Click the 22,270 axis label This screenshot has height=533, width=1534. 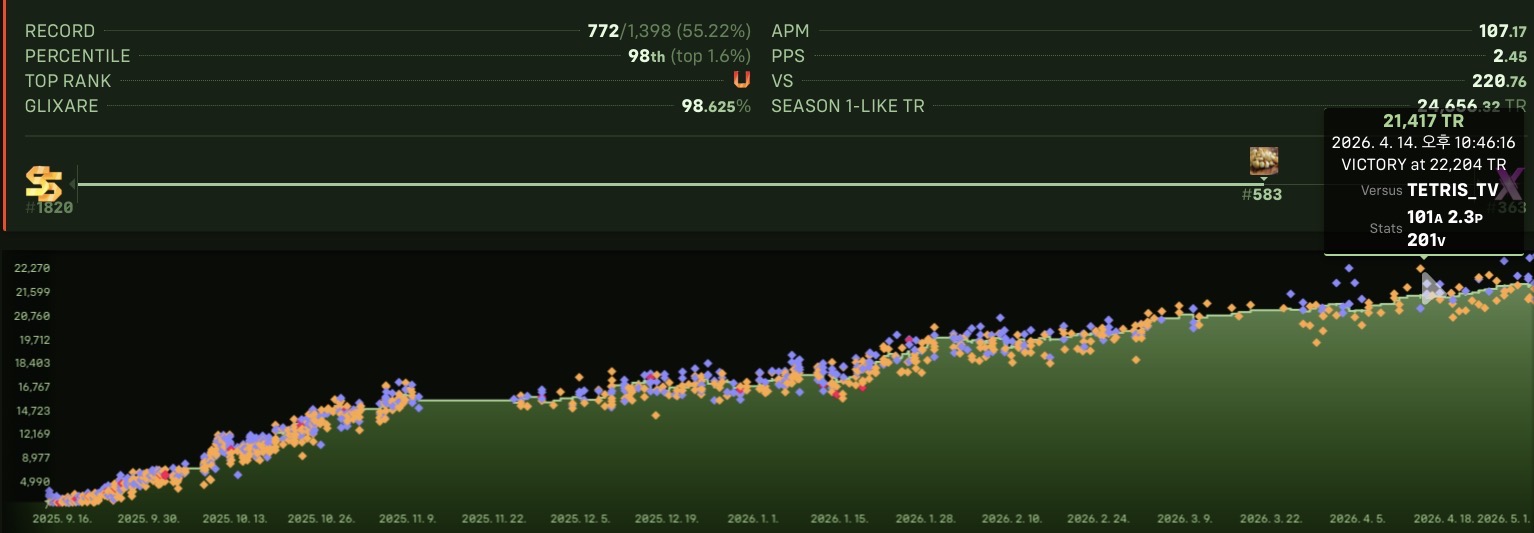(x=32, y=268)
